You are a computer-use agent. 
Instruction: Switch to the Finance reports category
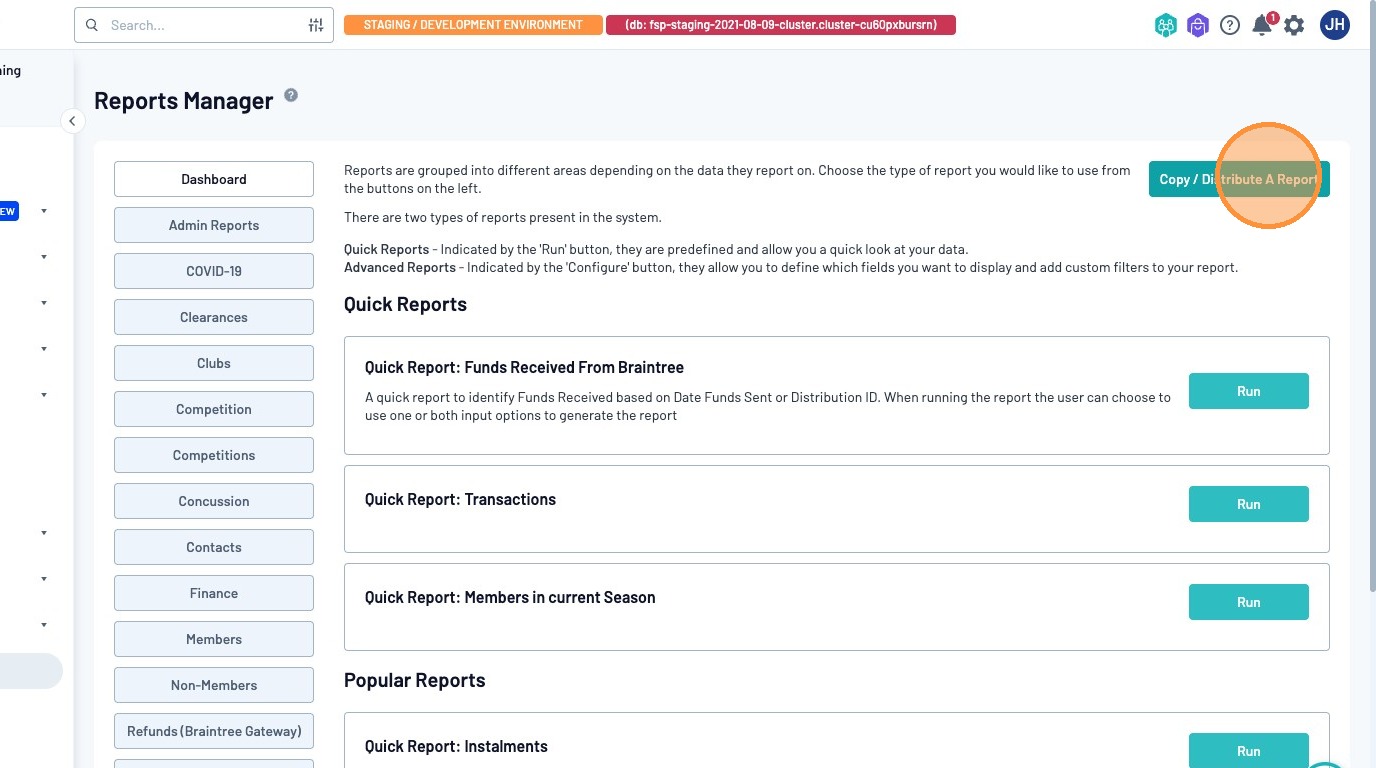pos(214,593)
